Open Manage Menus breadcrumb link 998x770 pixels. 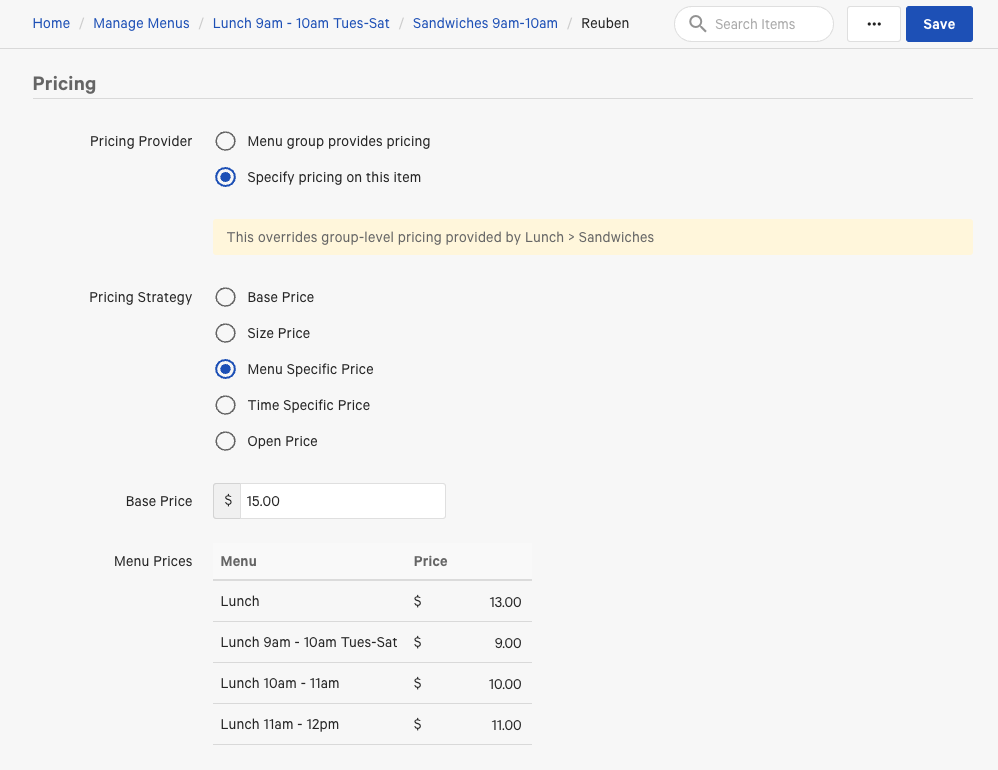[141, 23]
